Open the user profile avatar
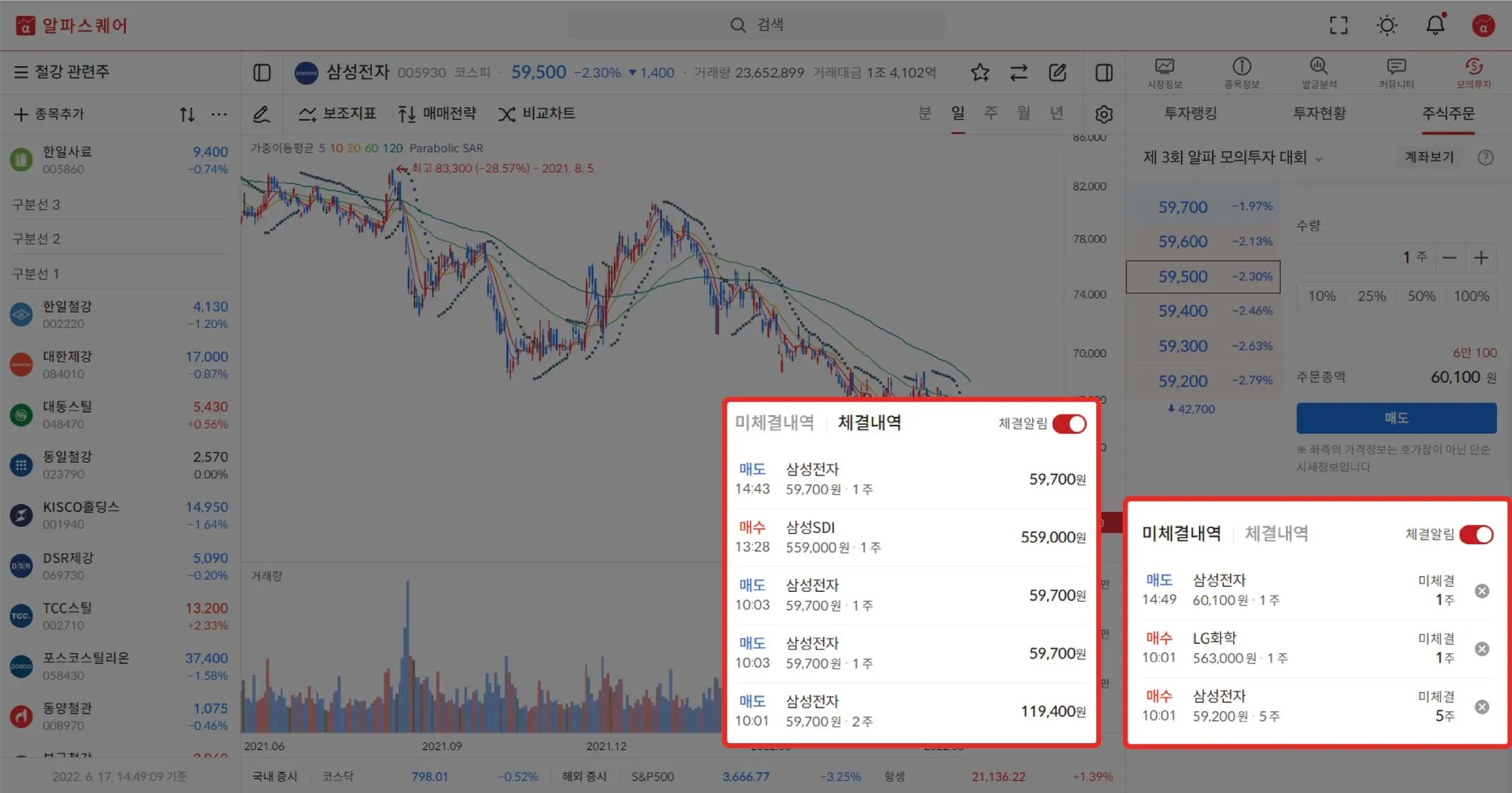This screenshot has height=793, width=1512. click(x=1483, y=26)
